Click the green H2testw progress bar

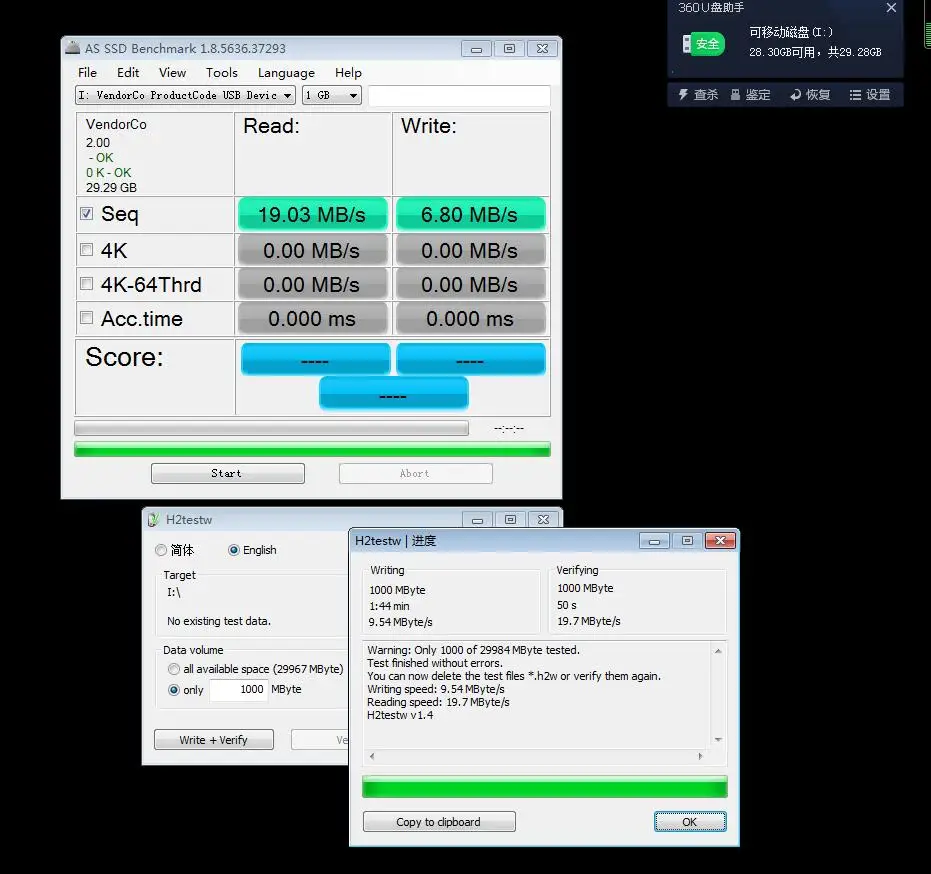(x=544, y=787)
